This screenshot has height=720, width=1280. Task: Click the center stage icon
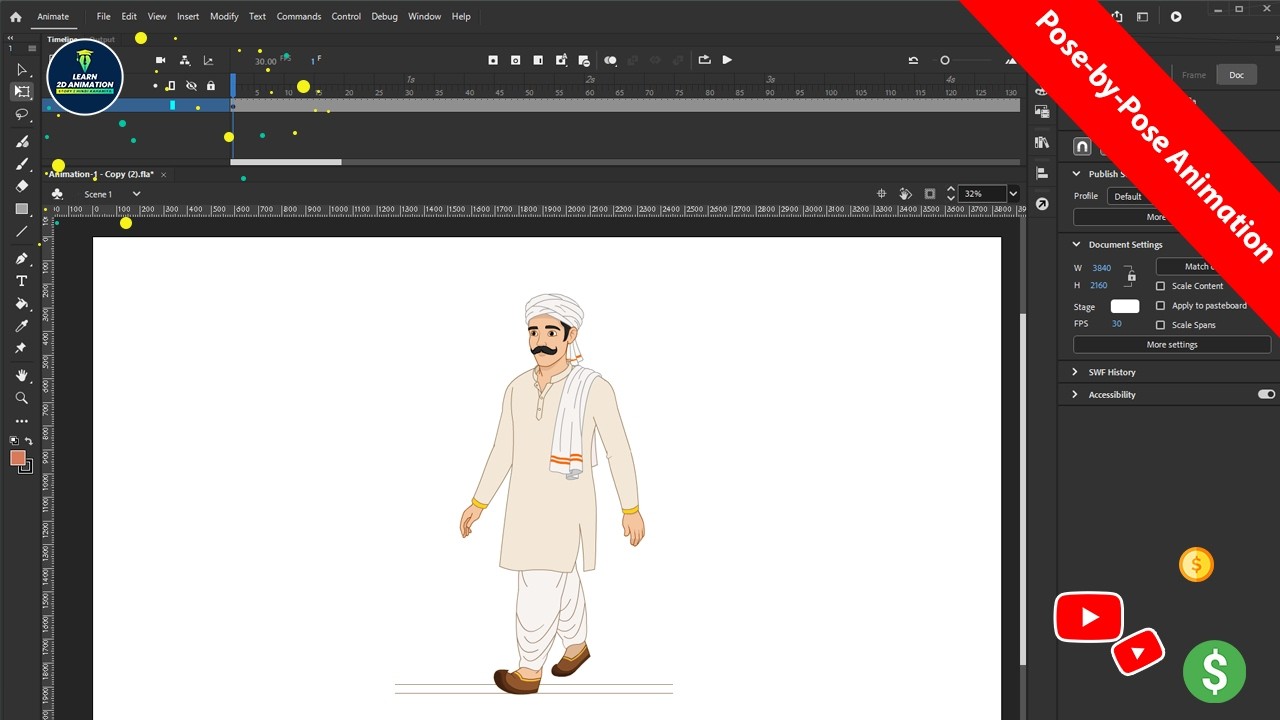[882, 194]
